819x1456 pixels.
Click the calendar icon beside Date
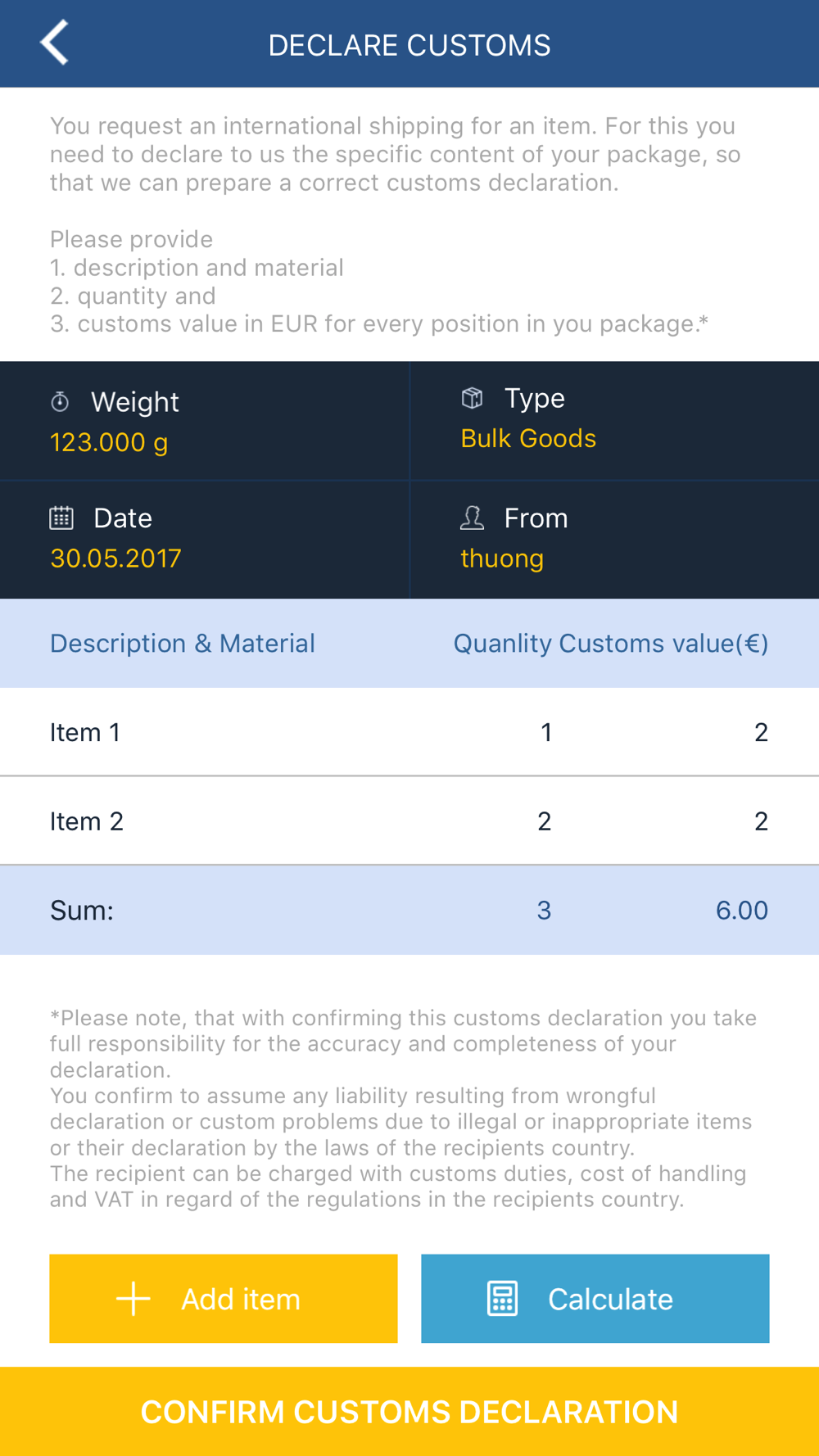(61, 518)
